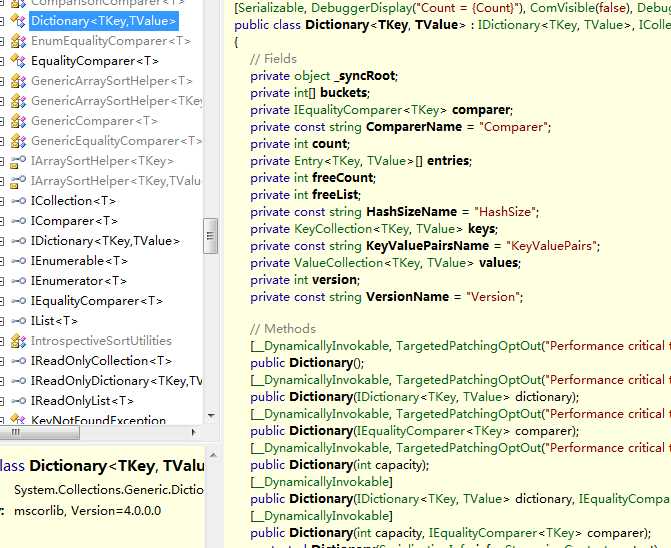Select IntrospectiveSortUtilities tree node

101,341
